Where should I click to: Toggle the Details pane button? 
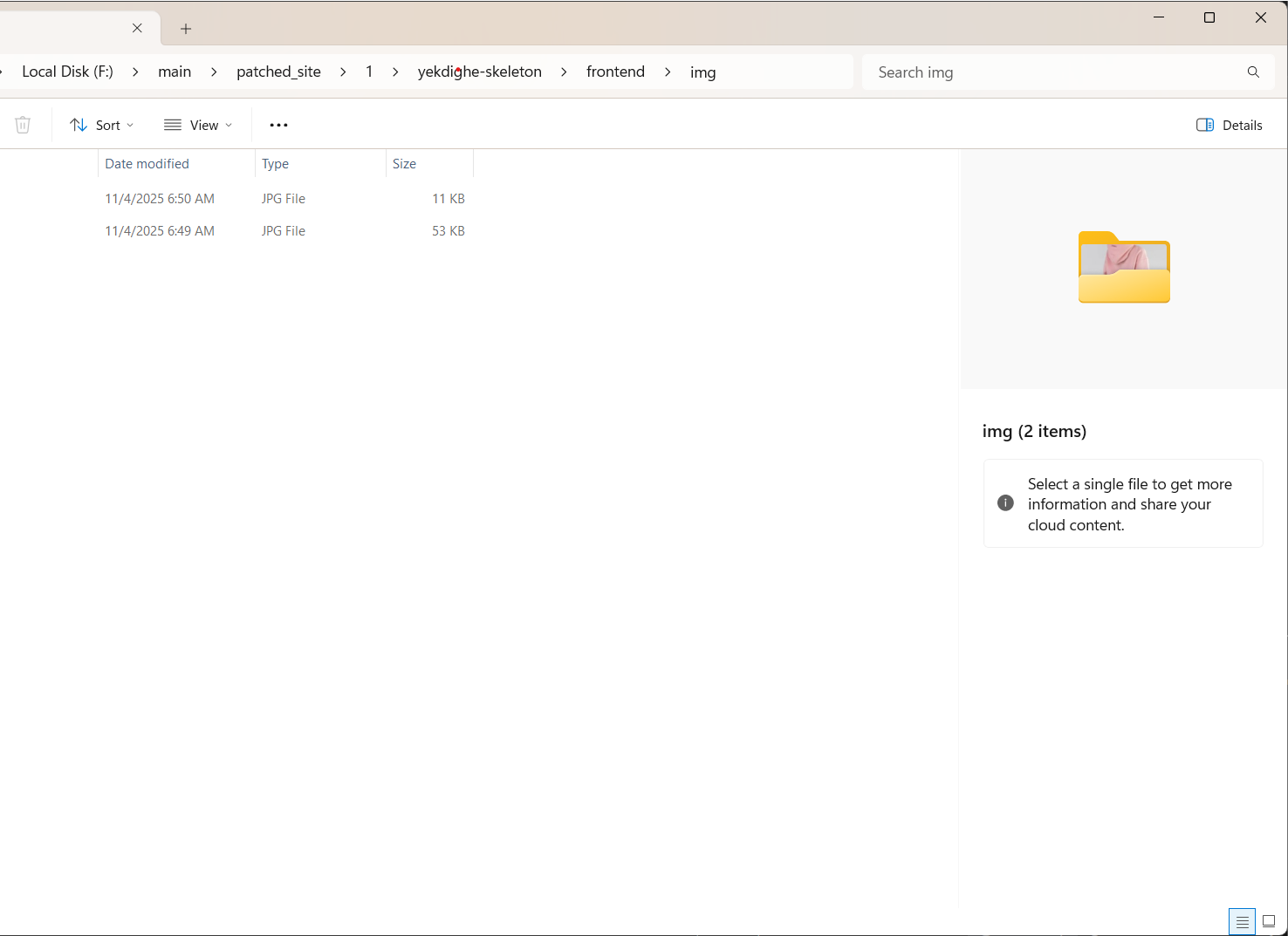pos(1229,125)
